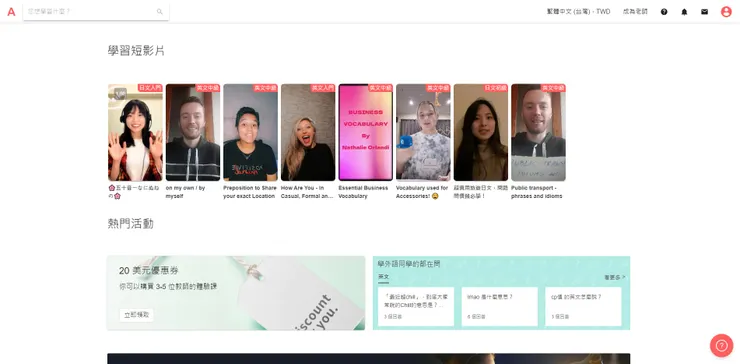The height and width of the screenshot is (364, 740).
Task: Open the red support chat bubble
Action: point(722,346)
